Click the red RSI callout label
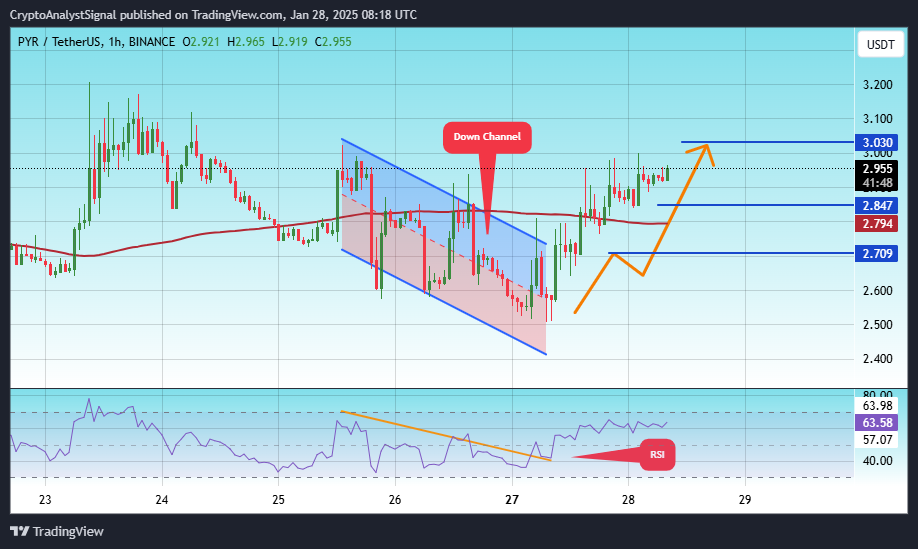Viewport: 918px width, 549px height. [657, 455]
